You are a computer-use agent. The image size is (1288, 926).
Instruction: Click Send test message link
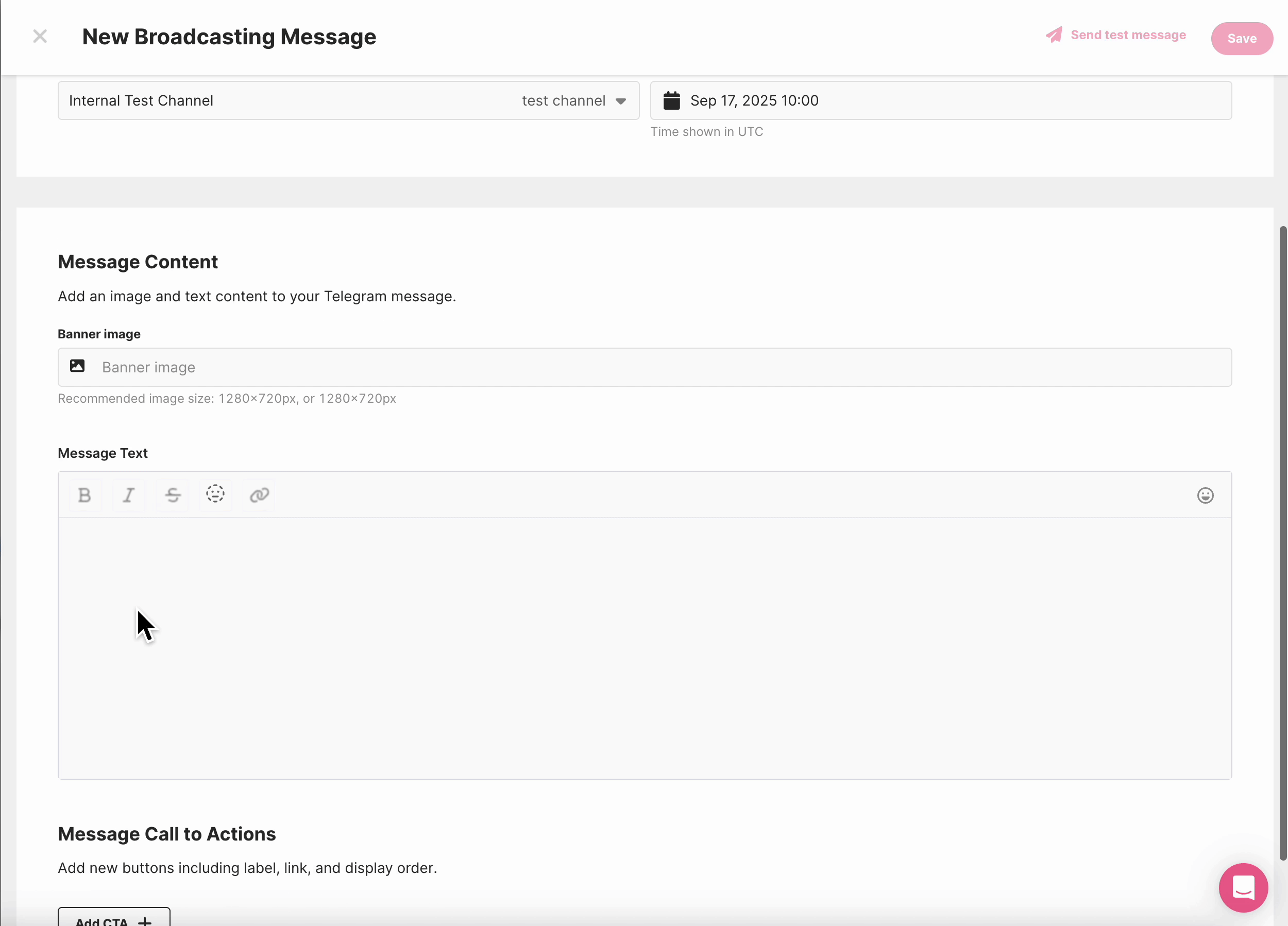pyautogui.click(x=1128, y=35)
